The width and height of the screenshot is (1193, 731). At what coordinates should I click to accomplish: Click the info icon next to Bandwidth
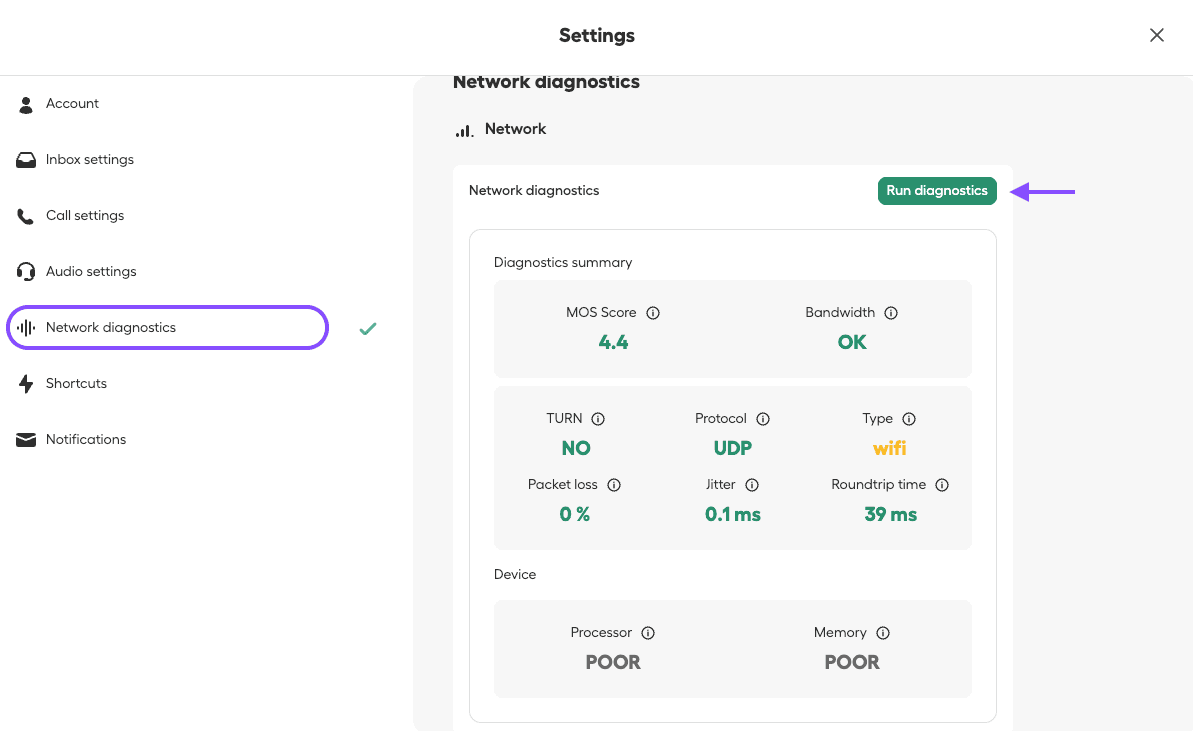891,313
